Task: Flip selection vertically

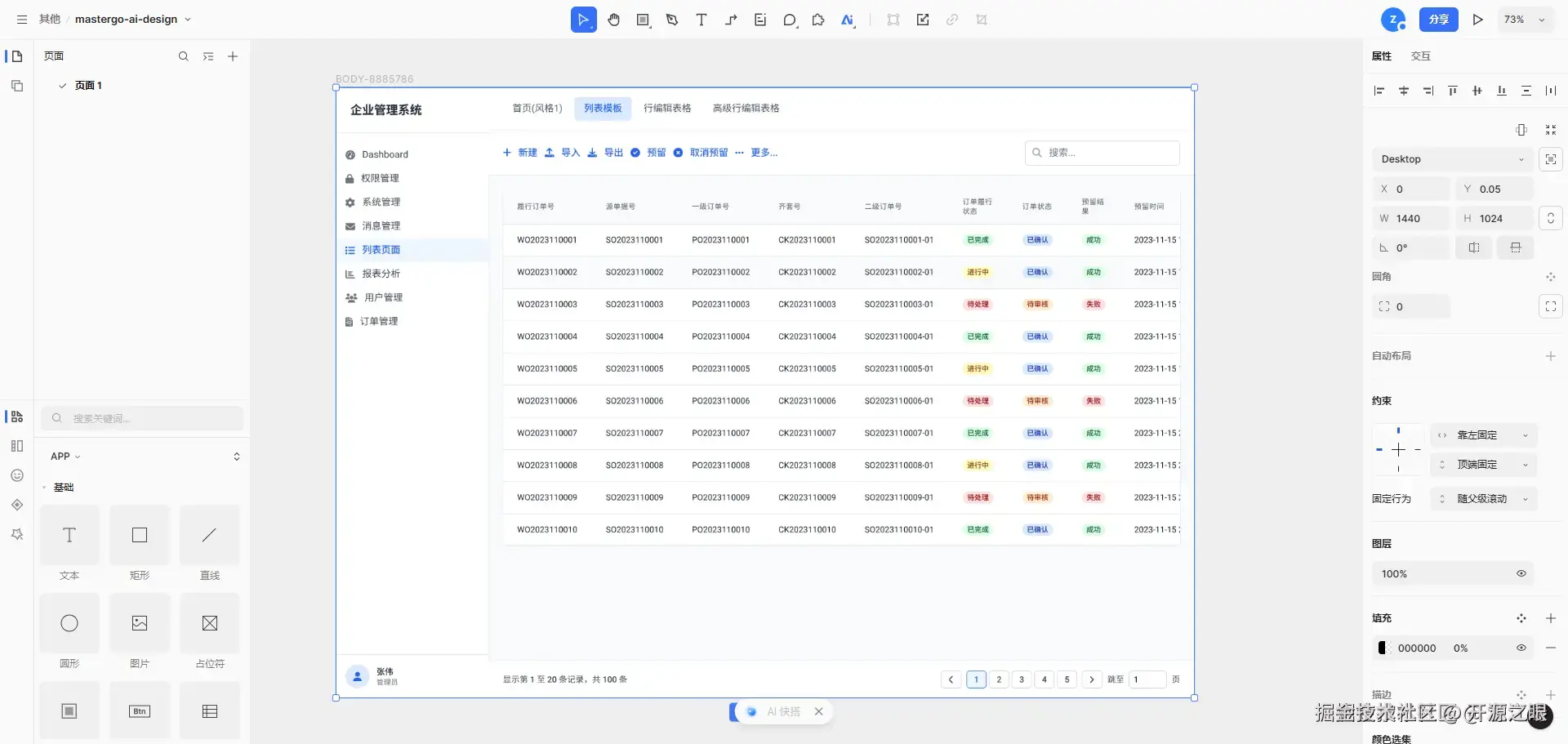Action: [x=1516, y=247]
